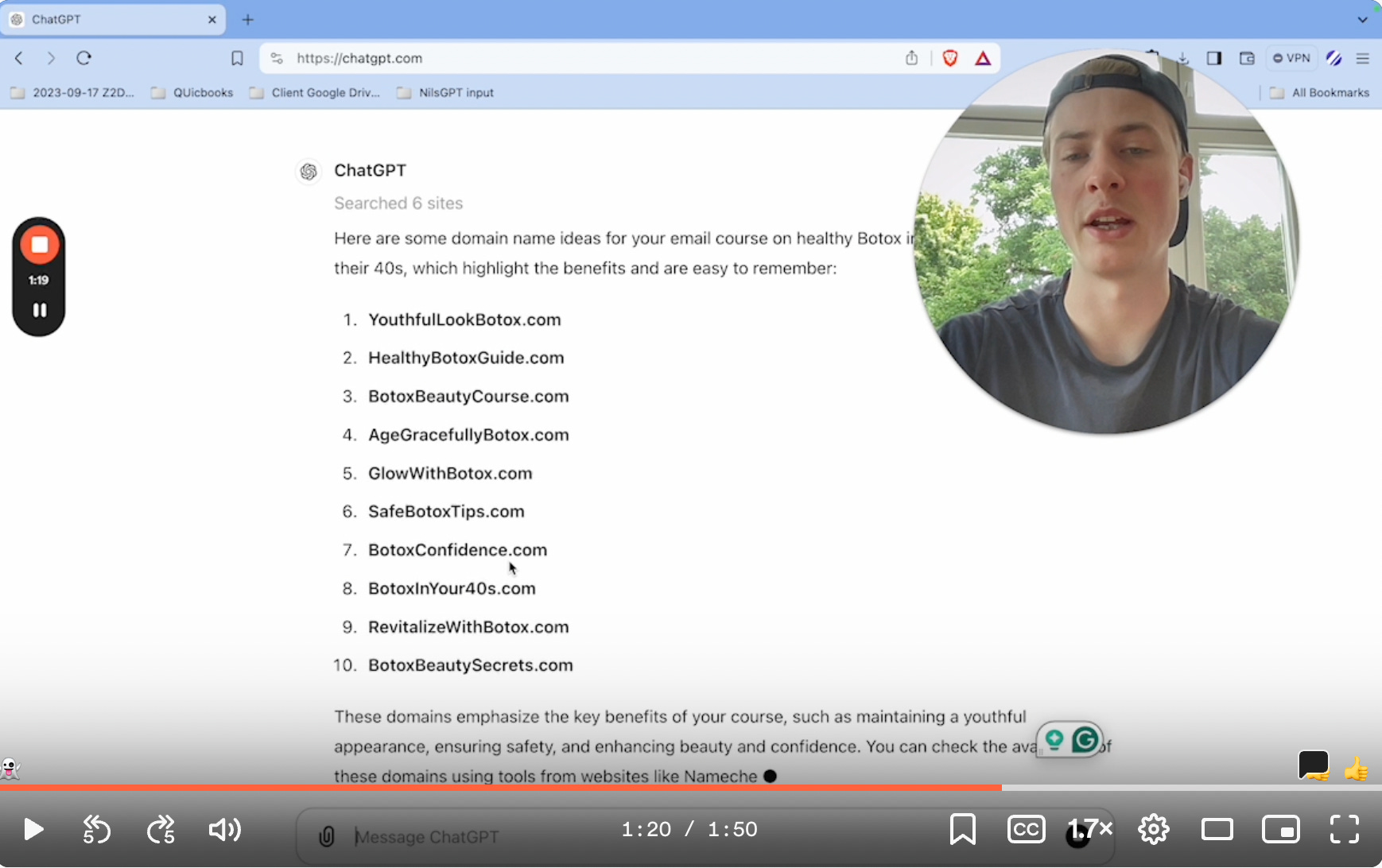This screenshot has height=868, width=1382.
Task: Click YouthfulLookBotox.com list item
Action: (x=464, y=320)
